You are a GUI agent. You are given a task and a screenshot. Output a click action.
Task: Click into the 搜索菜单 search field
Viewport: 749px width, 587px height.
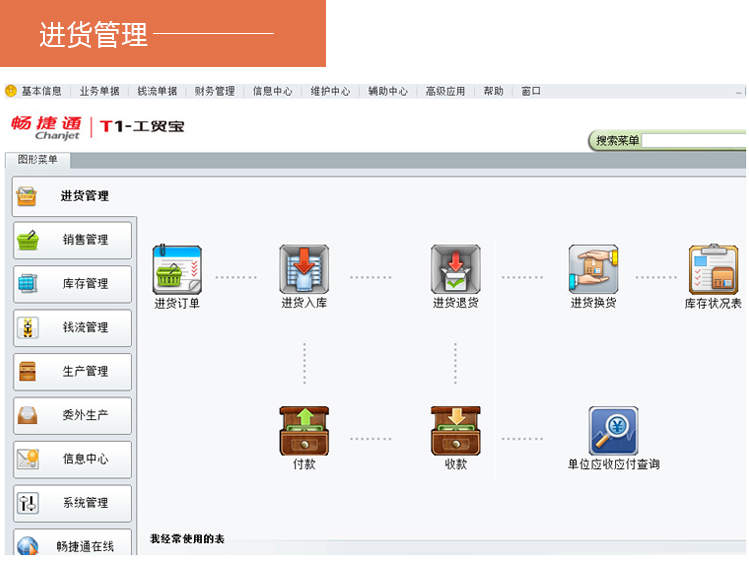[694, 140]
